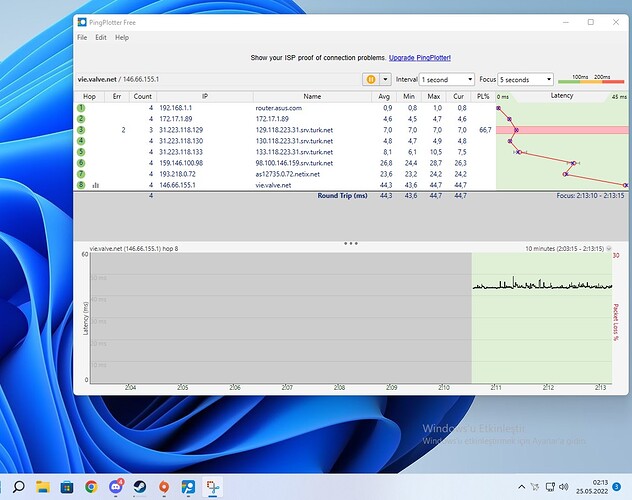Click the hop 3 packet-loss red bar in graph
The width and height of the screenshot is (632, 500).
point(562,130)
